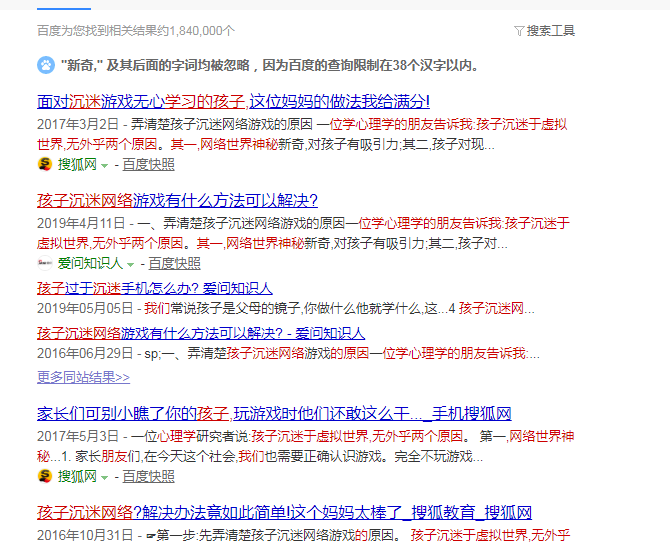This screenshot has height=542, width=670.
Task: Click the 爱问知识人 site logo icon
Action: (45, 263)
